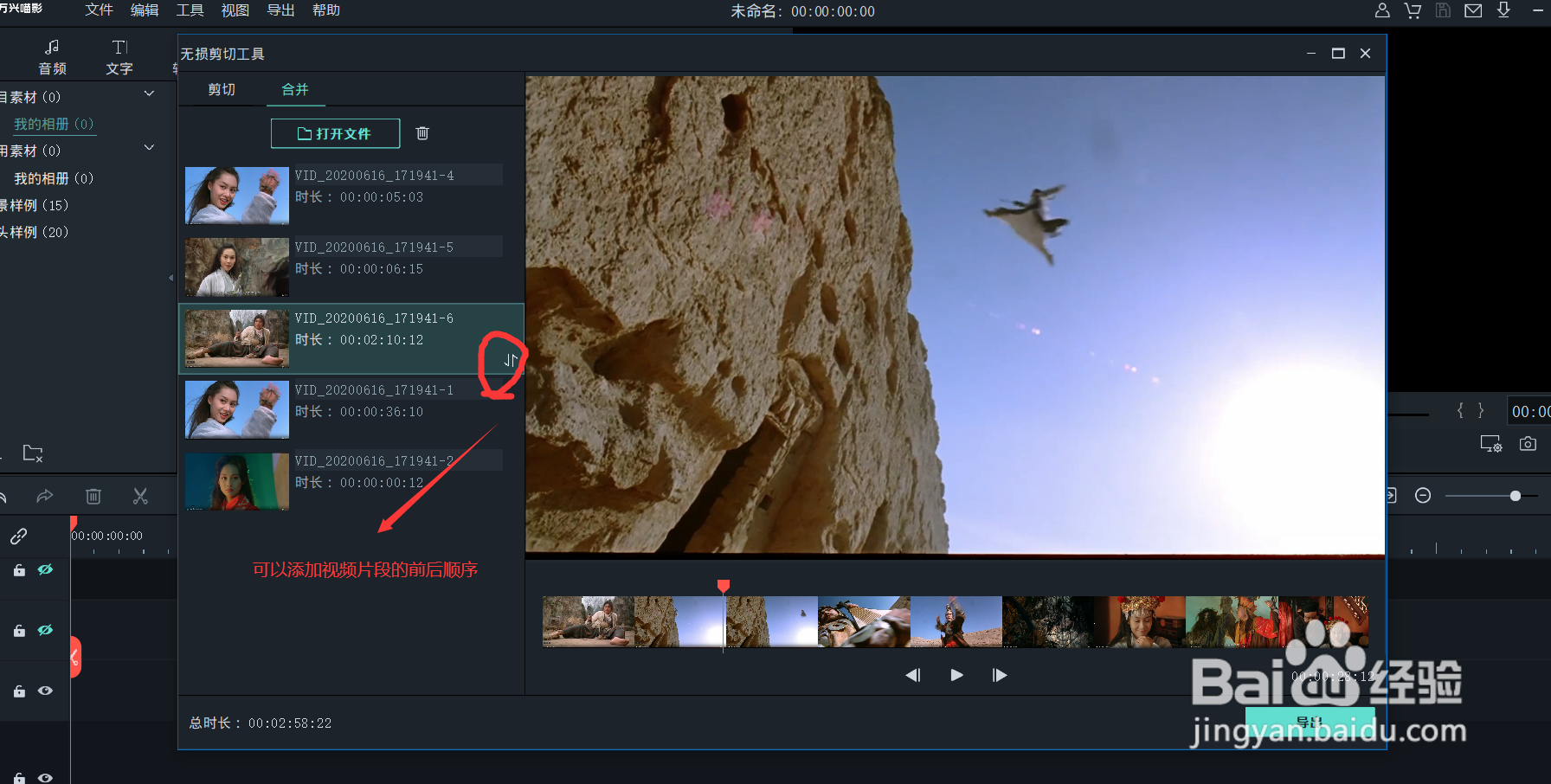Open the 编辑 menu
1551x784 pixels.
145,10
